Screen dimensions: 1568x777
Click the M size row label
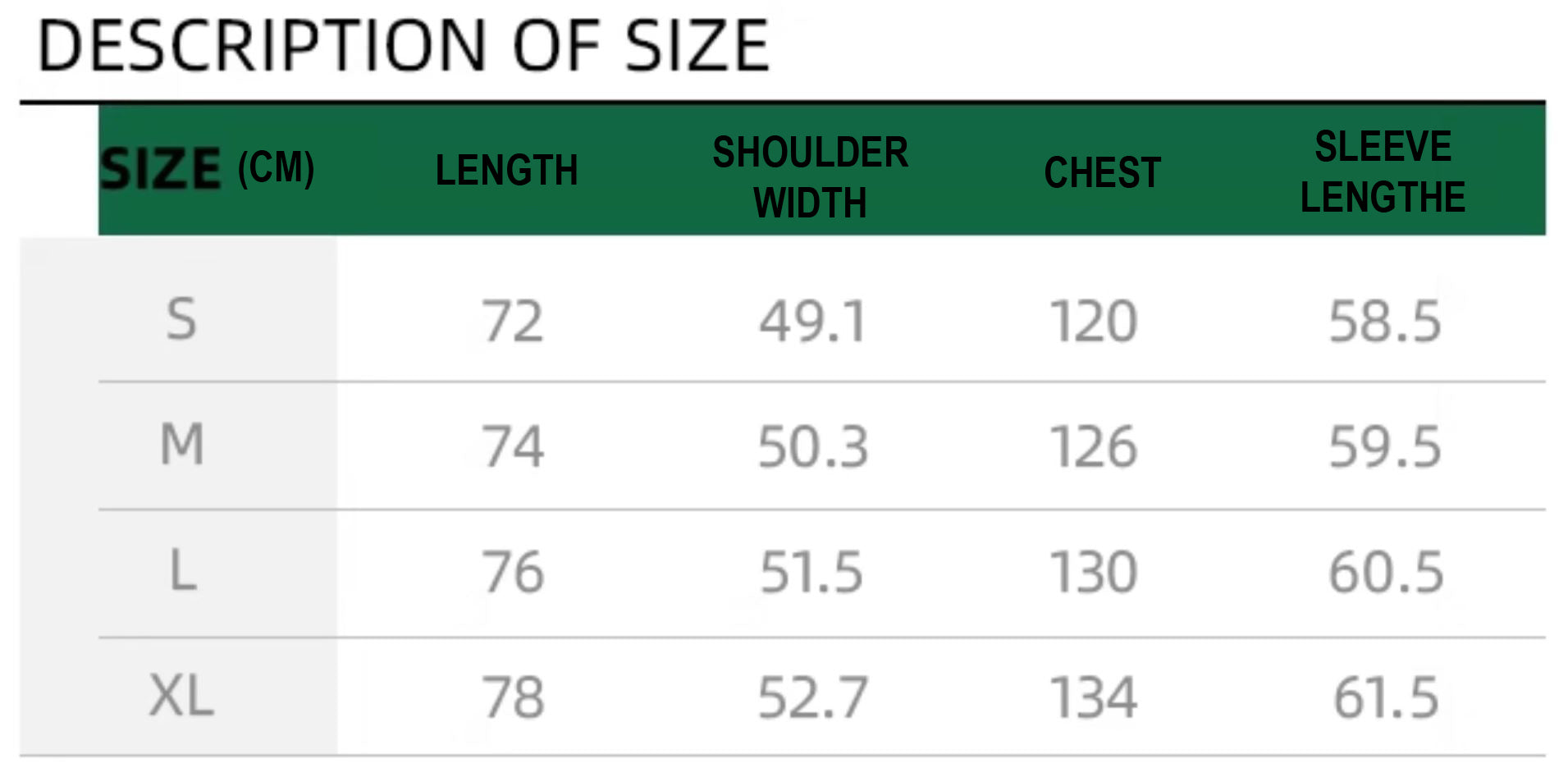pos(181,445)
